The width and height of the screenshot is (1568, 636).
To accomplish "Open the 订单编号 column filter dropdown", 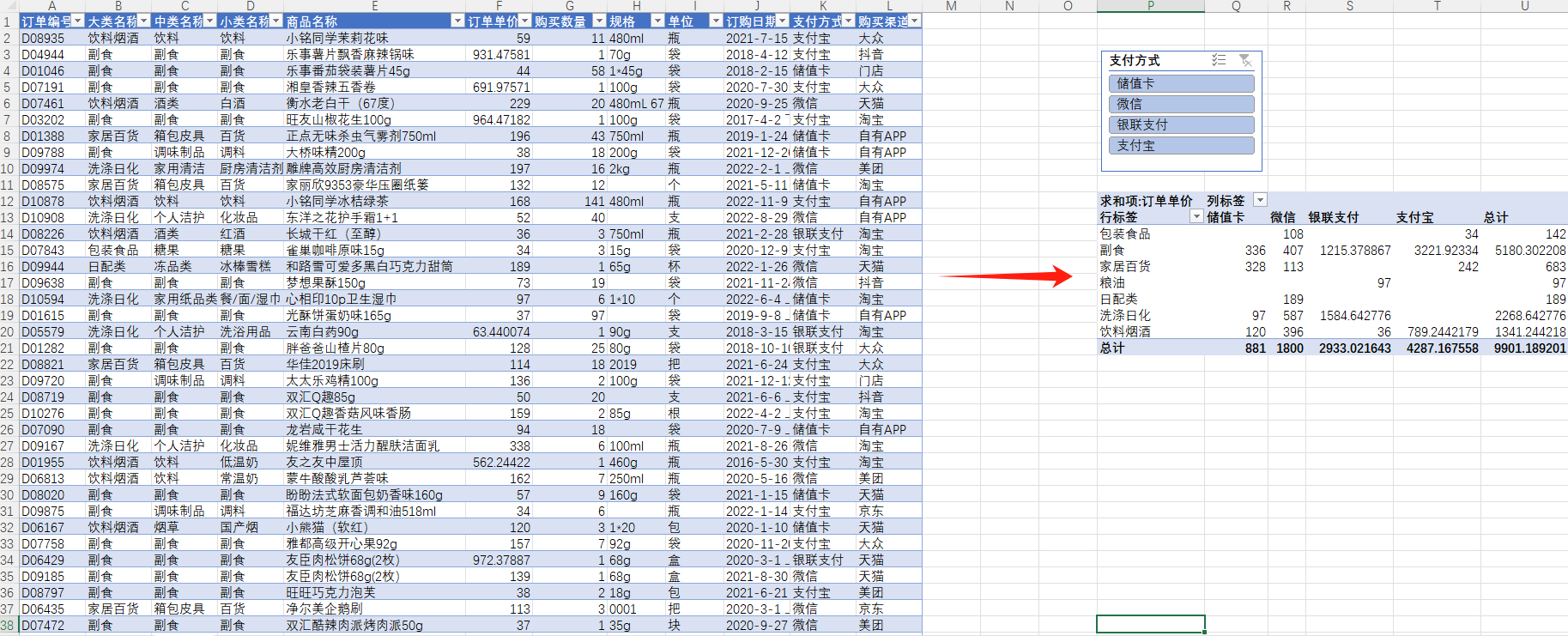I will [x=78, y=21].
